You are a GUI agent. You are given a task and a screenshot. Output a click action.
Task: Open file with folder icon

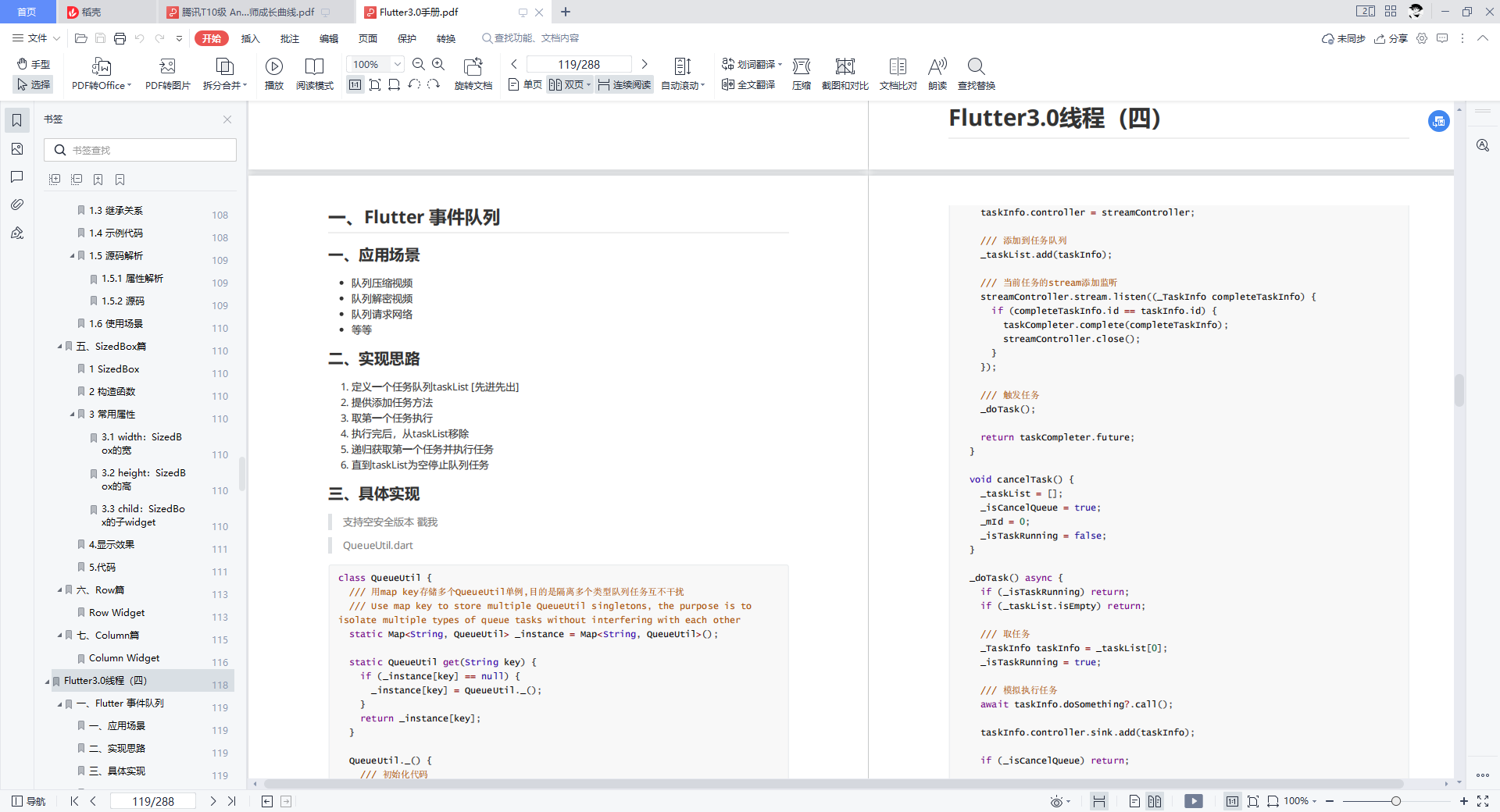[x=80, y=38]
